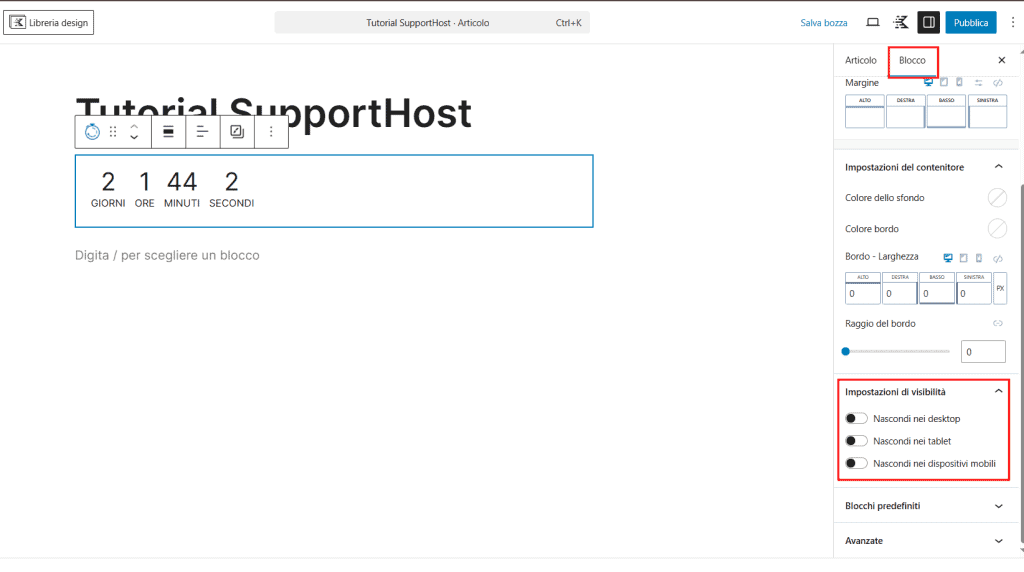This screenshot has width=1024, height=572.
Task: Click link-sides icon in Bordo - Larghezza row
Action: (x=998, y=259)
